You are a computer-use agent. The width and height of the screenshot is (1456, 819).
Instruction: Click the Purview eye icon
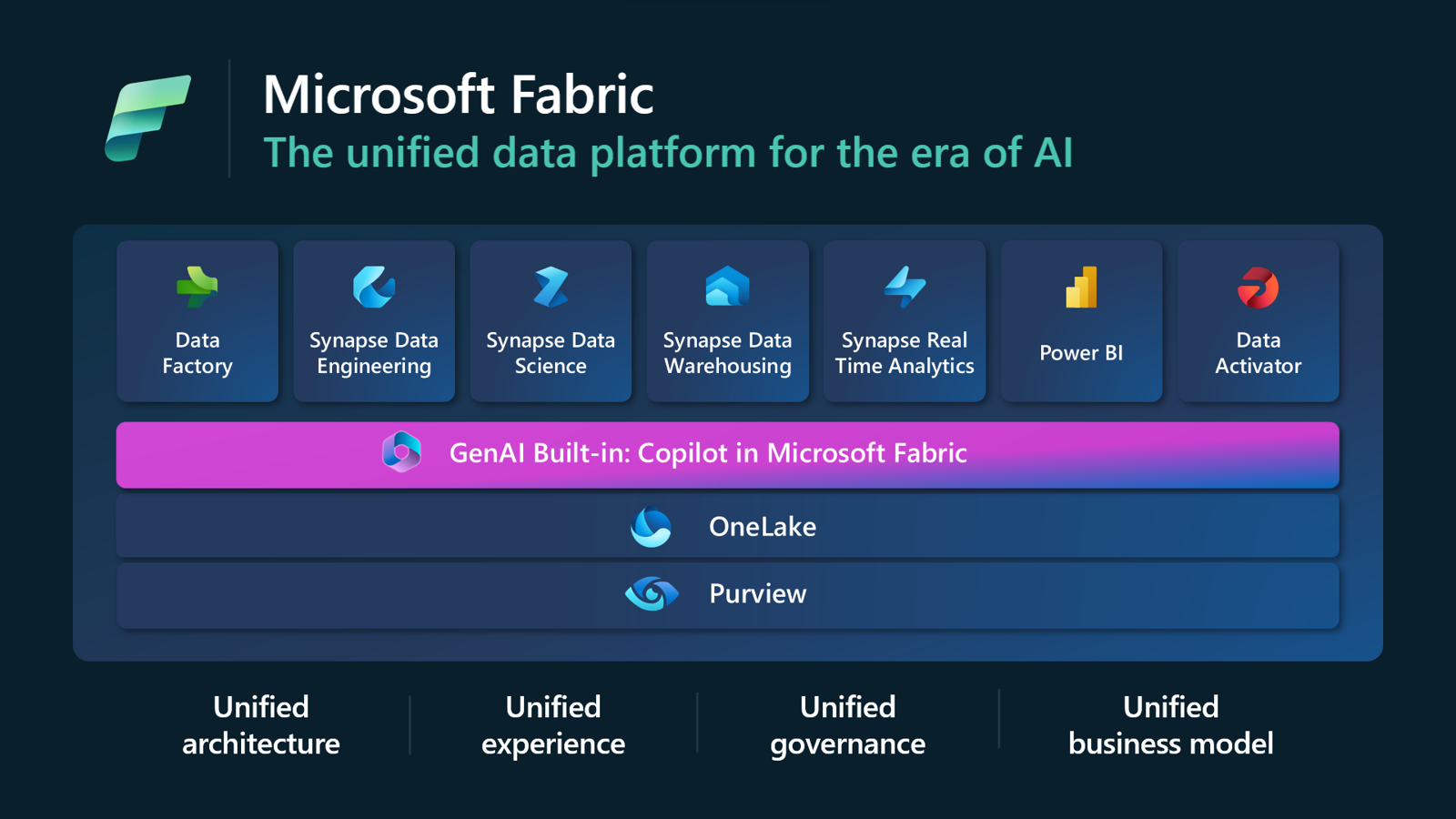click(652, 594)
